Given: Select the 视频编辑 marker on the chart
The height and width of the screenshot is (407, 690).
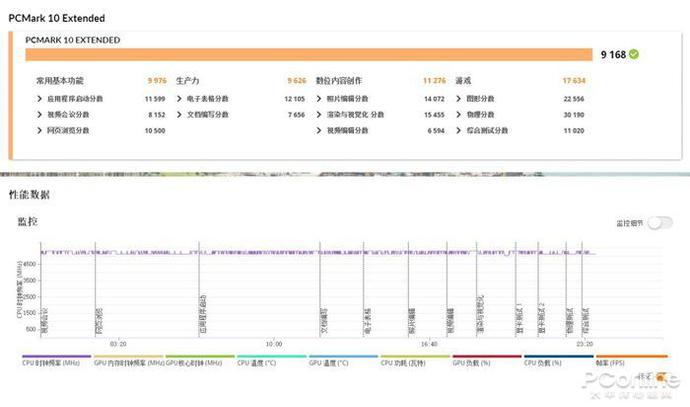Looking at the screenshot, I should tap(451, 321).
